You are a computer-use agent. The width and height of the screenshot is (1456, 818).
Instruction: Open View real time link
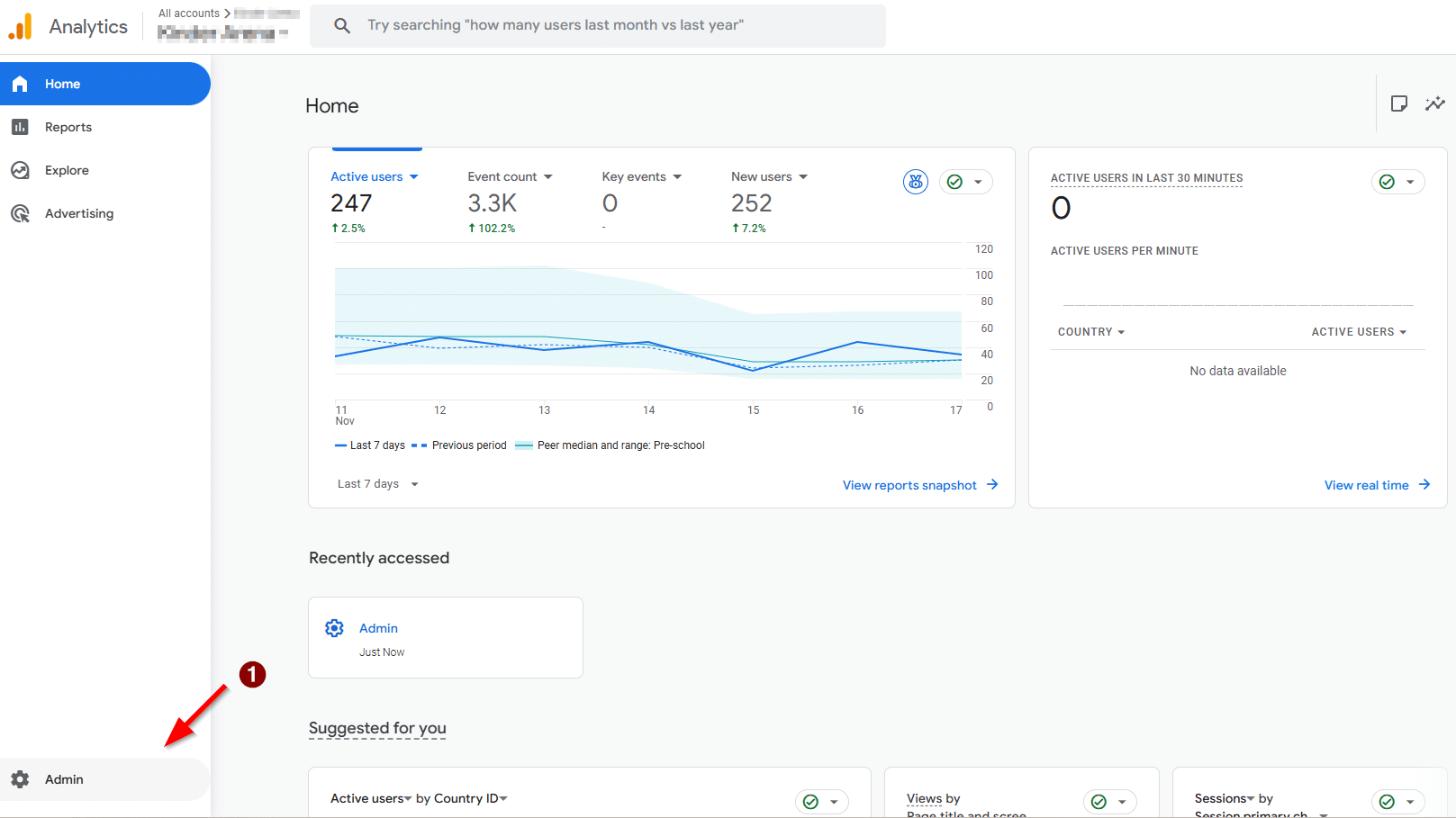click(x=1377, y=485)
